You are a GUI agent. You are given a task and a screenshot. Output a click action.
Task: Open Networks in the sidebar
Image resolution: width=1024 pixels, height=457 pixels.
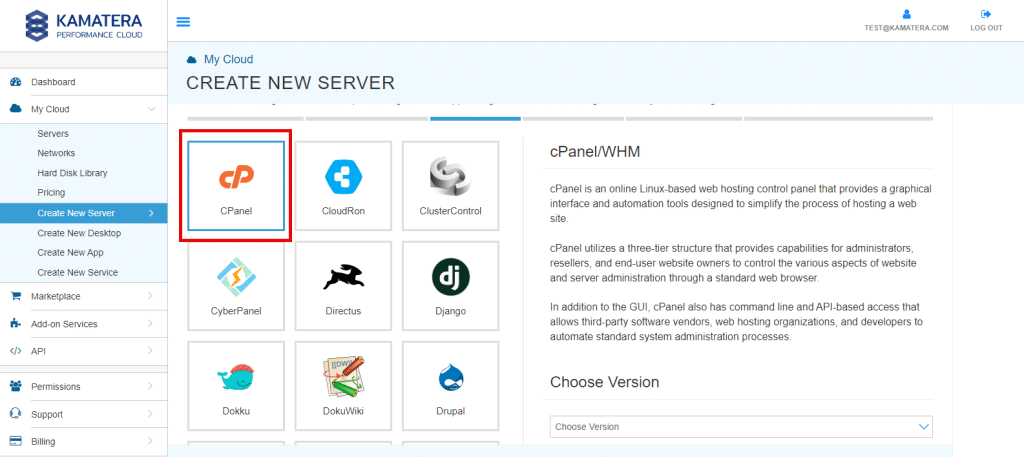click(56, 153)
